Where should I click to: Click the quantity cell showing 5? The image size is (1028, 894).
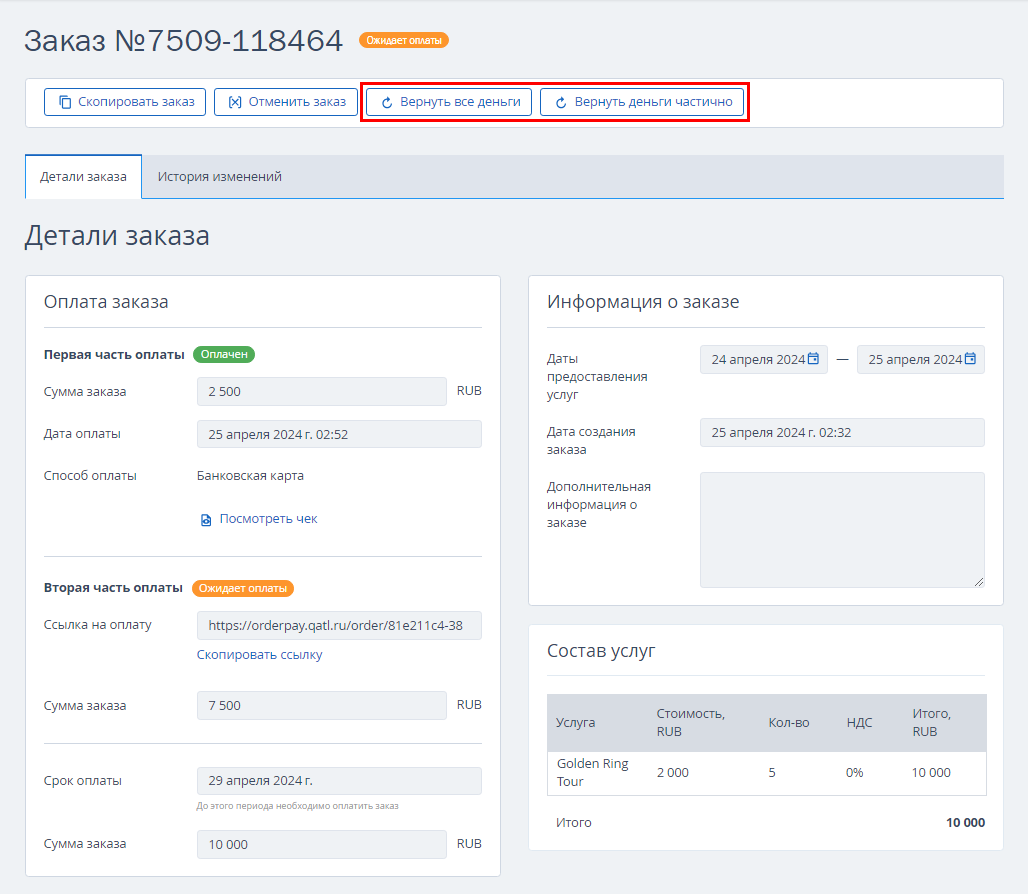click(x=772, y=773)
